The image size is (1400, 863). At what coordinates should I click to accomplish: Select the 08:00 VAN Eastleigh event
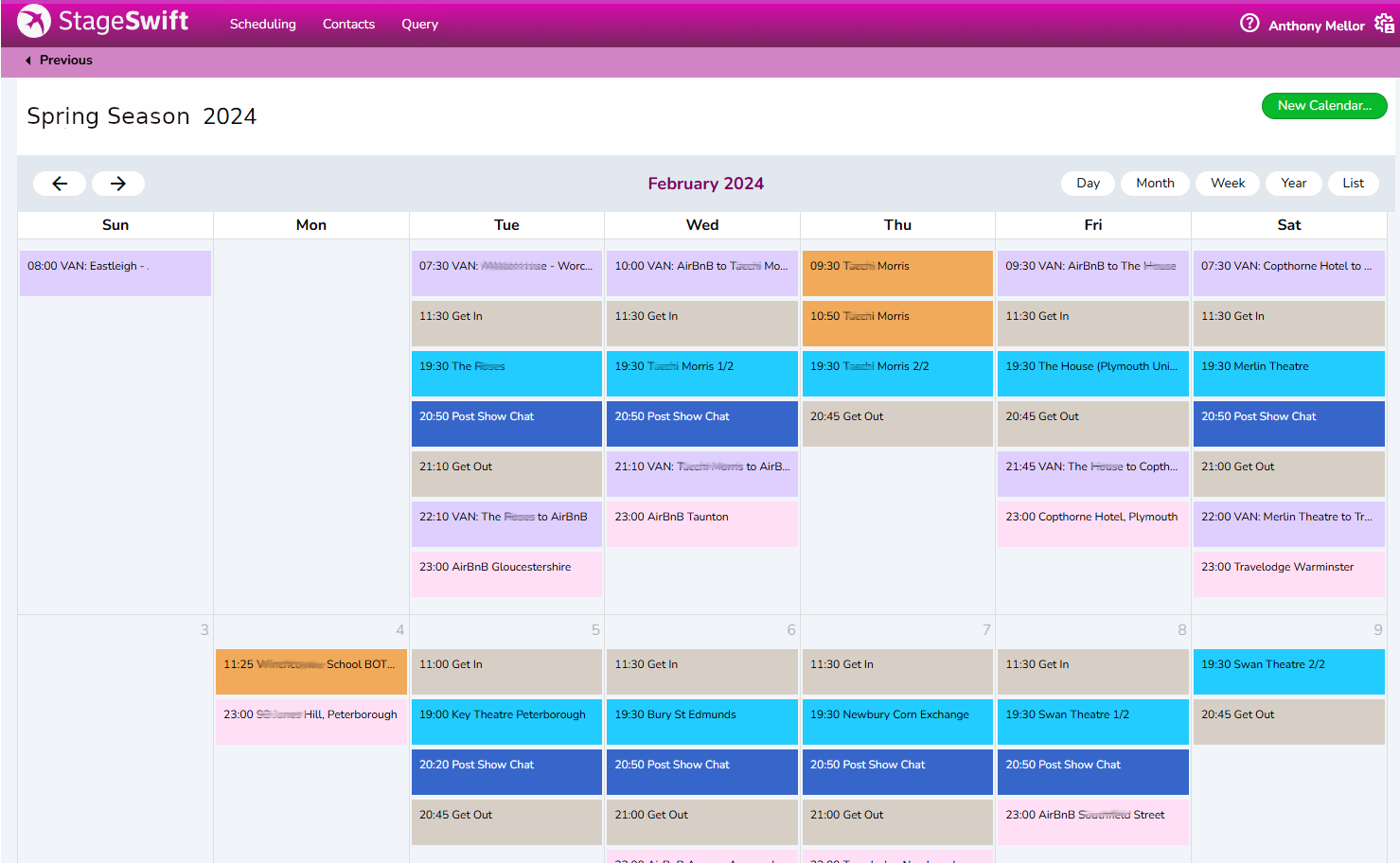coord(115,273)
